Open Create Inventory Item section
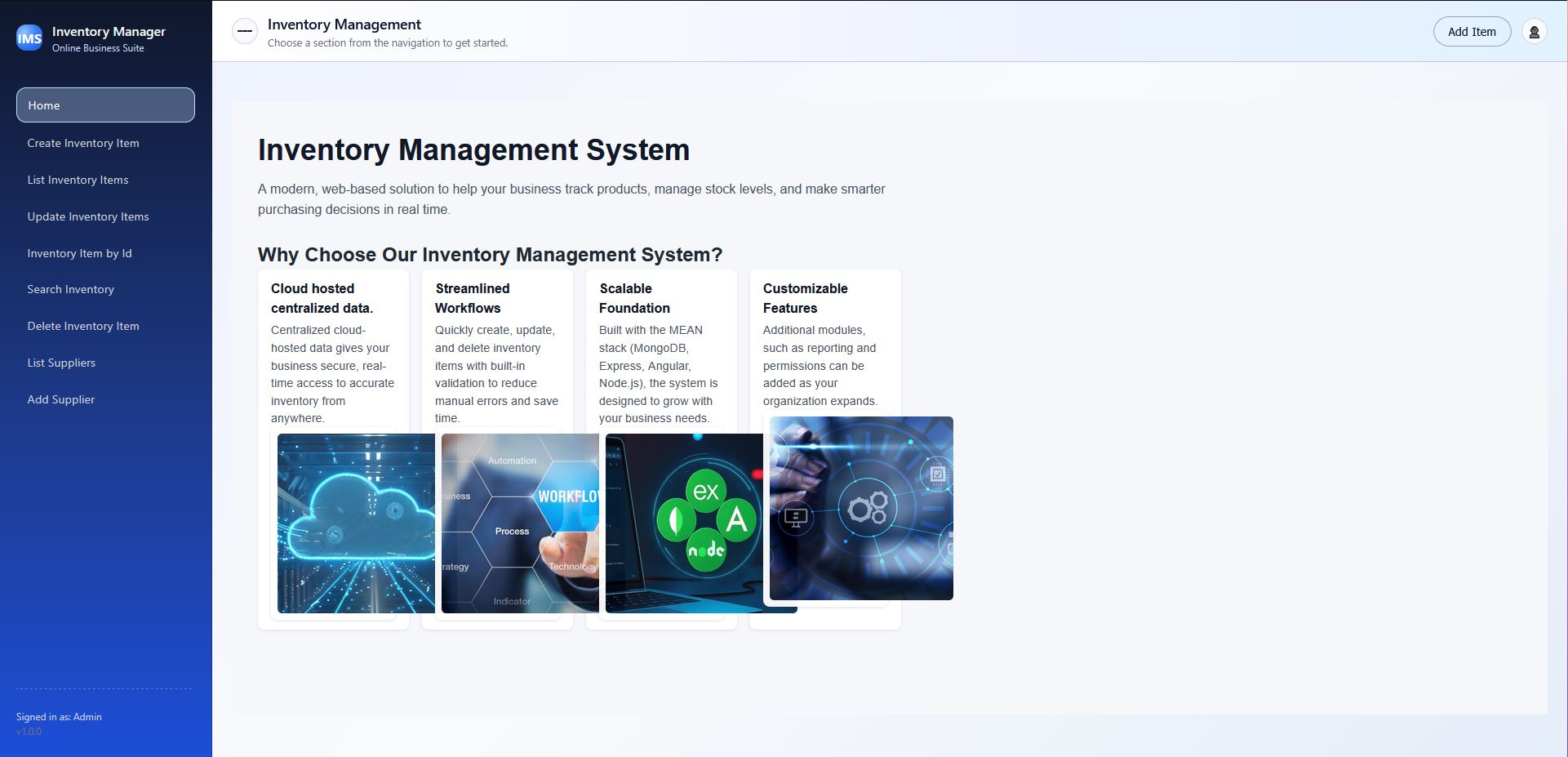The image size is (1568, 757). [x=83, y=142]
